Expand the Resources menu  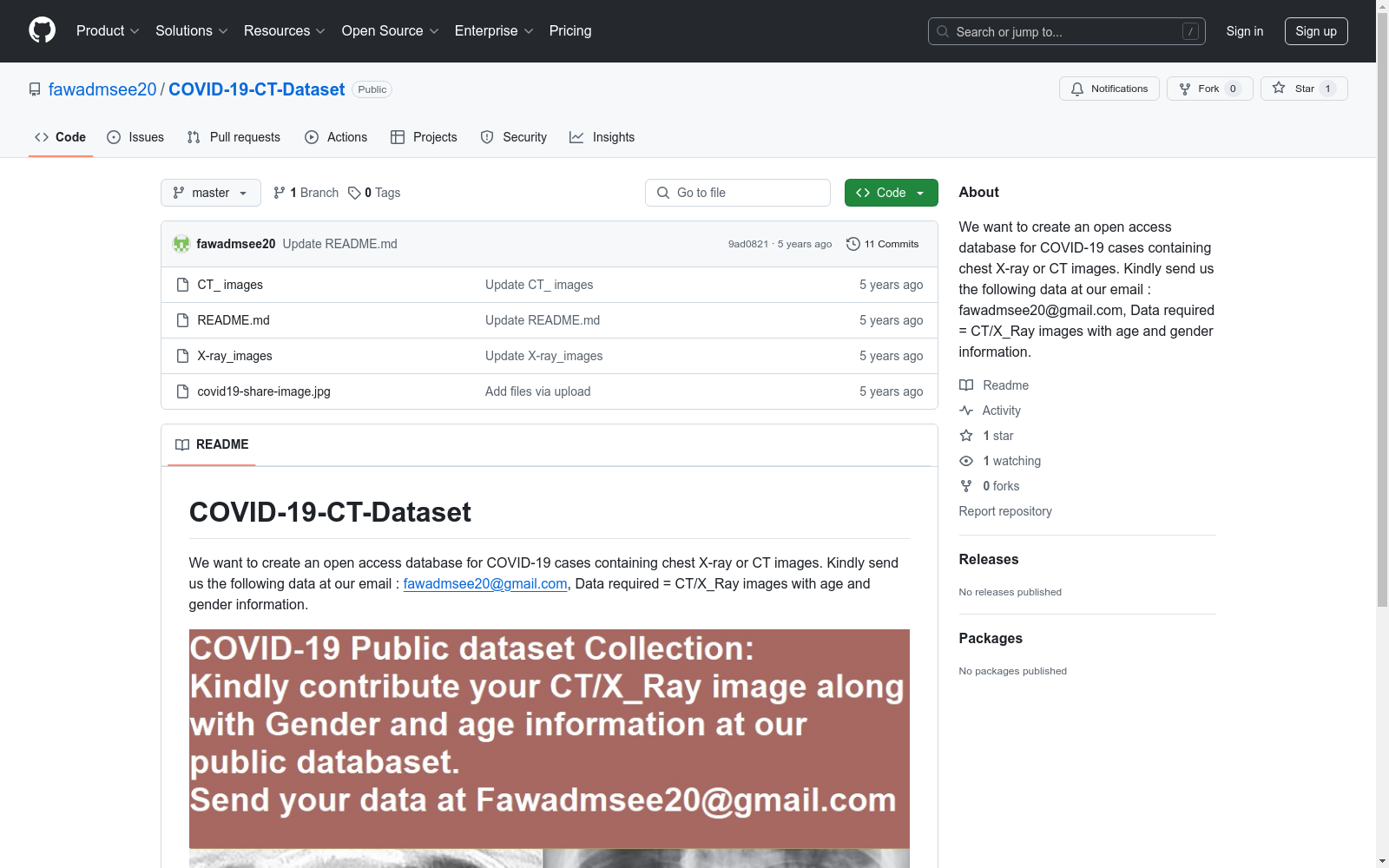[285, 30]
